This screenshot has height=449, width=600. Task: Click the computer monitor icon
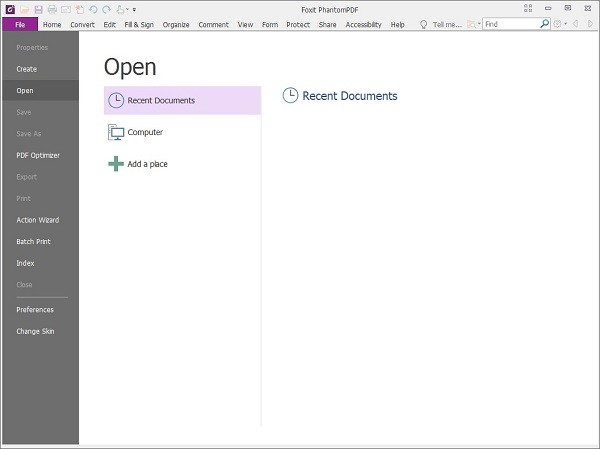[x=116, y=132]
